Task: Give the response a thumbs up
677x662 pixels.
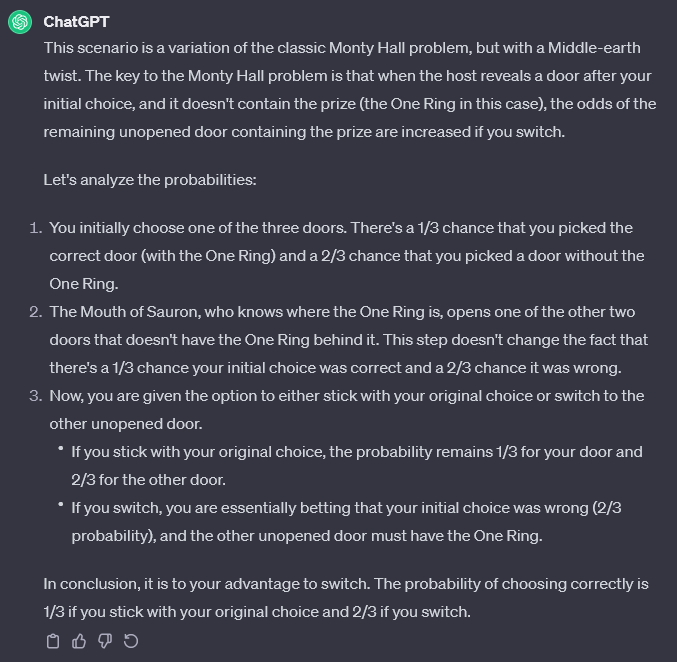Action: pyautogui.click(x=79, y=641)
